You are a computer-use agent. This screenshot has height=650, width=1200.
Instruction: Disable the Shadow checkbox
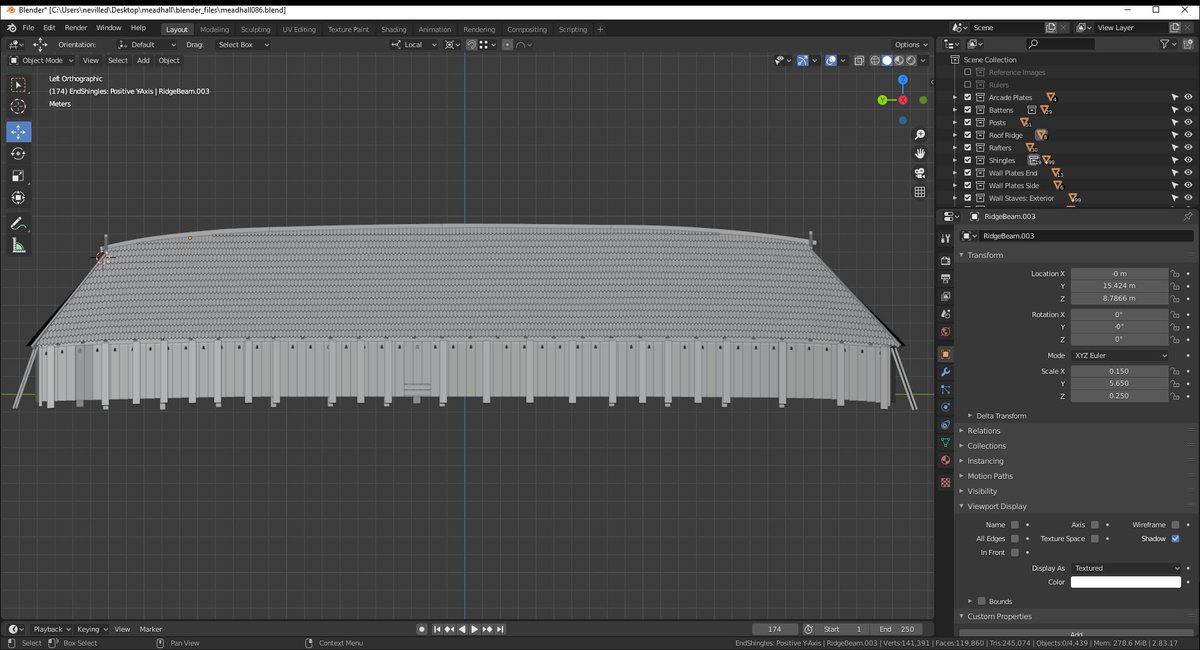1175,538
